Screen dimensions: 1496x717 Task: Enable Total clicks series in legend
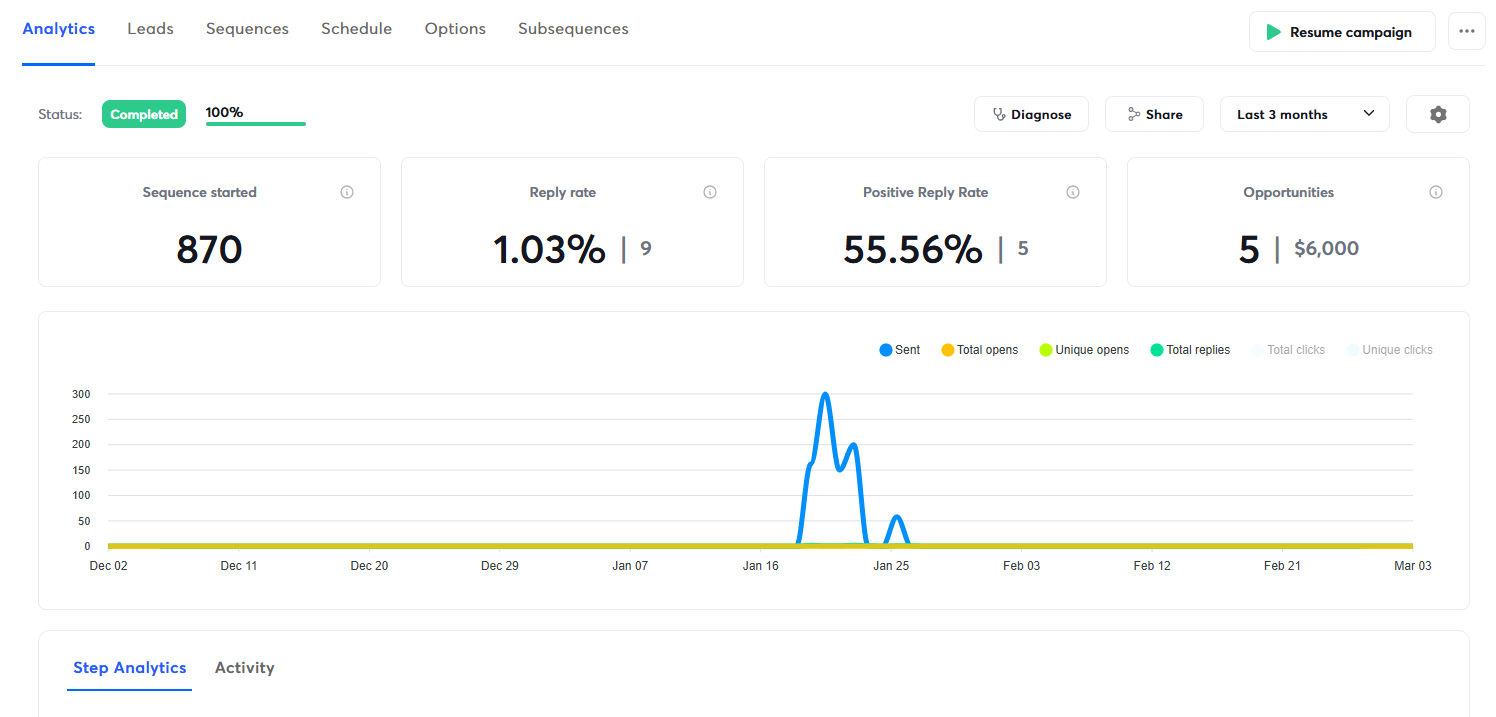pos(1288,350)
